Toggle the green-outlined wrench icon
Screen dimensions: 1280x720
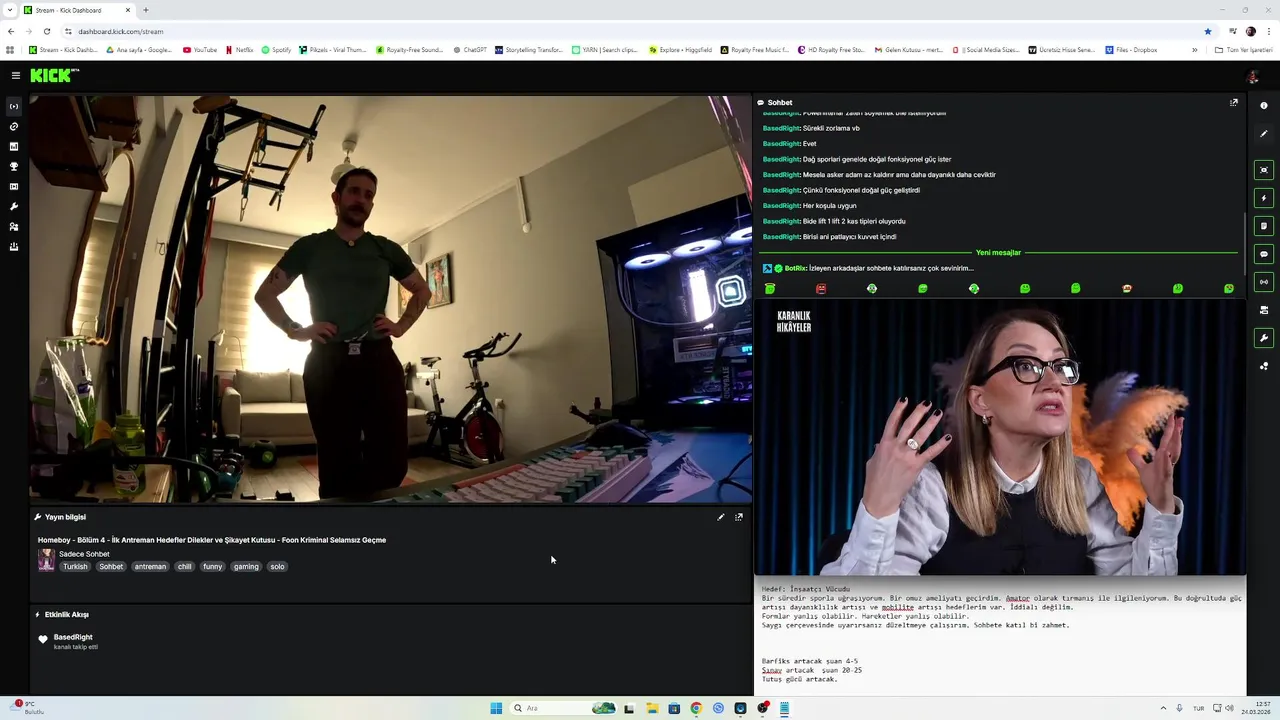click(1264, 338)
